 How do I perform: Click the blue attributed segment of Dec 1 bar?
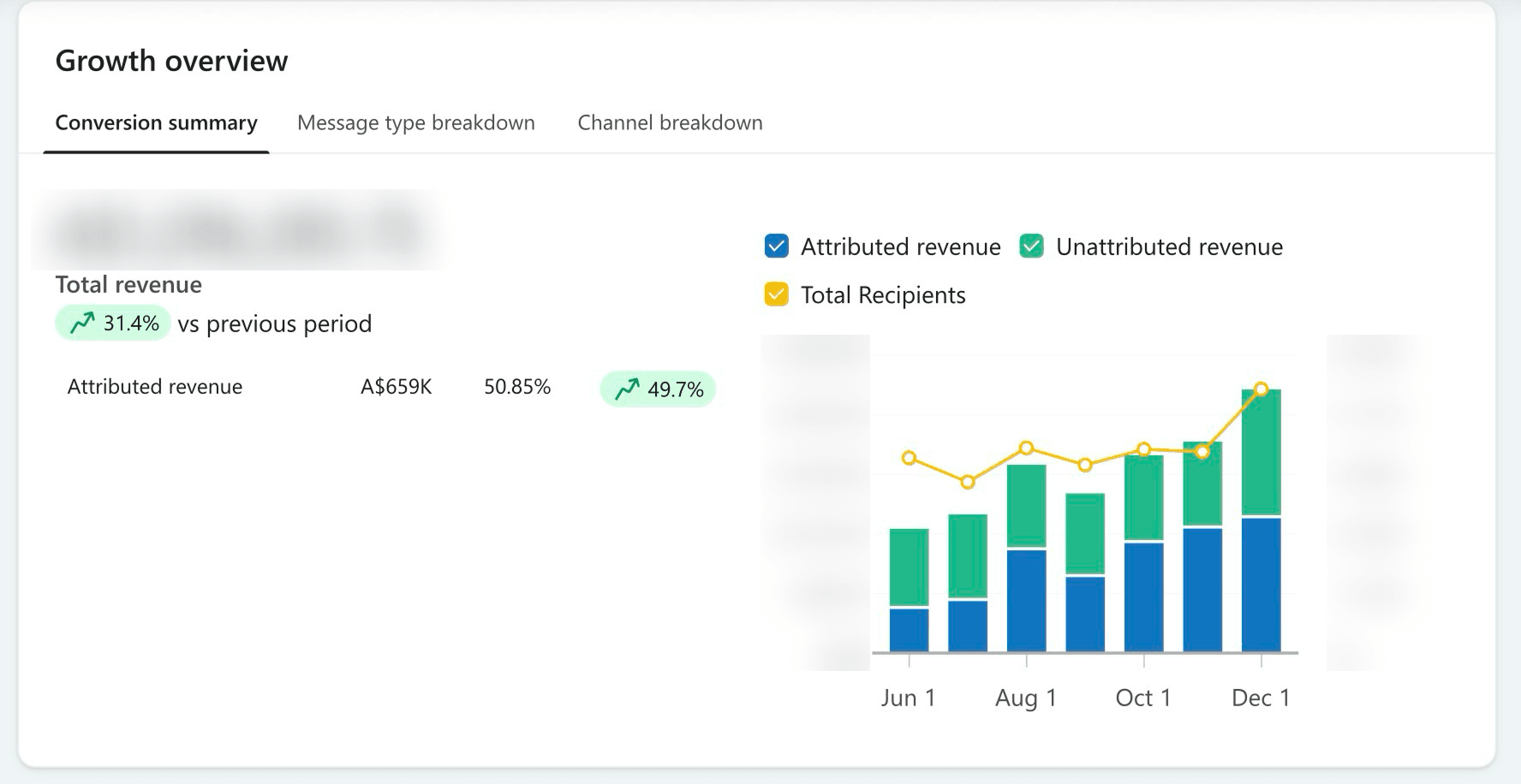pos(1261,585)
